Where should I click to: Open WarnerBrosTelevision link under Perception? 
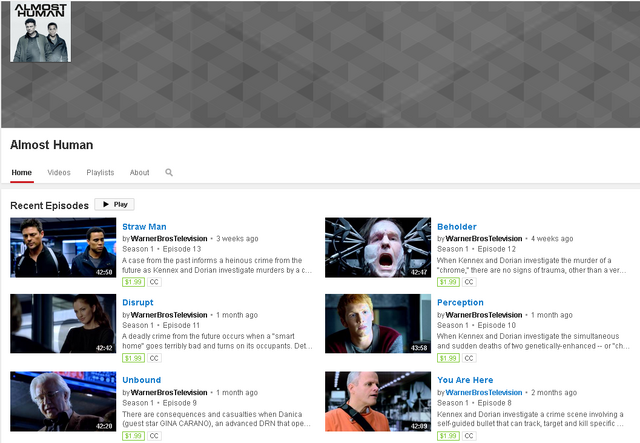pos(484,315)
